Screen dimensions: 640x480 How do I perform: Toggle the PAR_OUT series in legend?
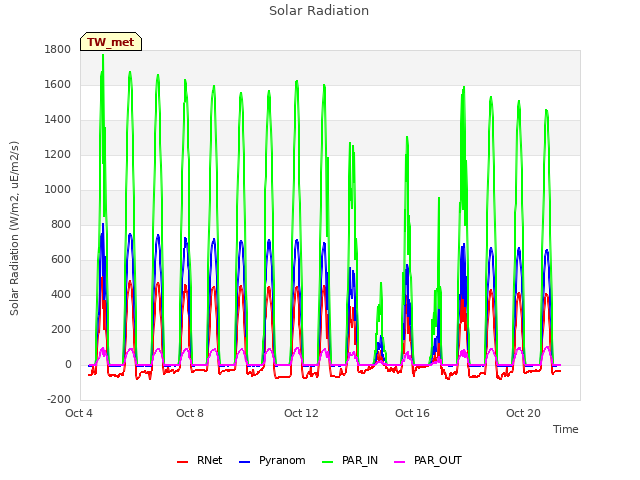[x=428, y=460]
